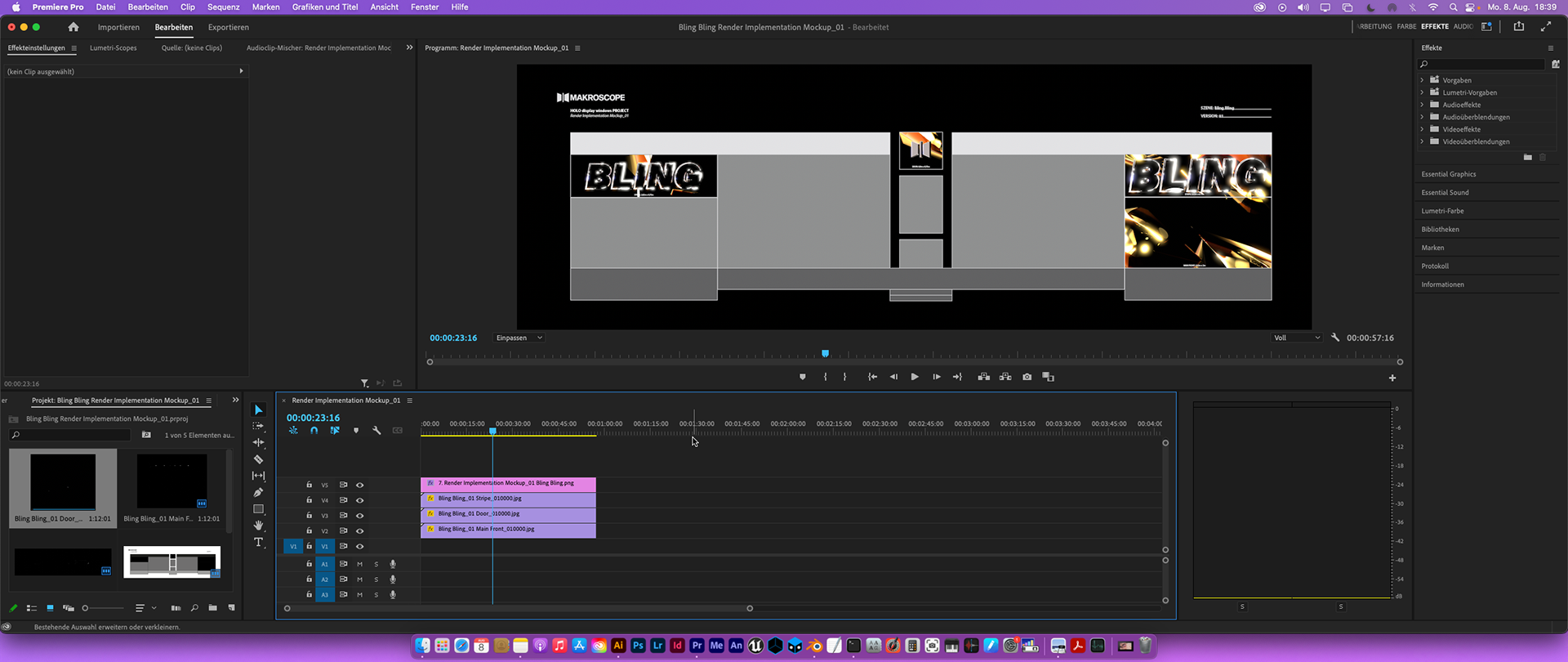Click the Mark Out button in Program monitor
The image size is (1568, 662).
click(844, 377)
